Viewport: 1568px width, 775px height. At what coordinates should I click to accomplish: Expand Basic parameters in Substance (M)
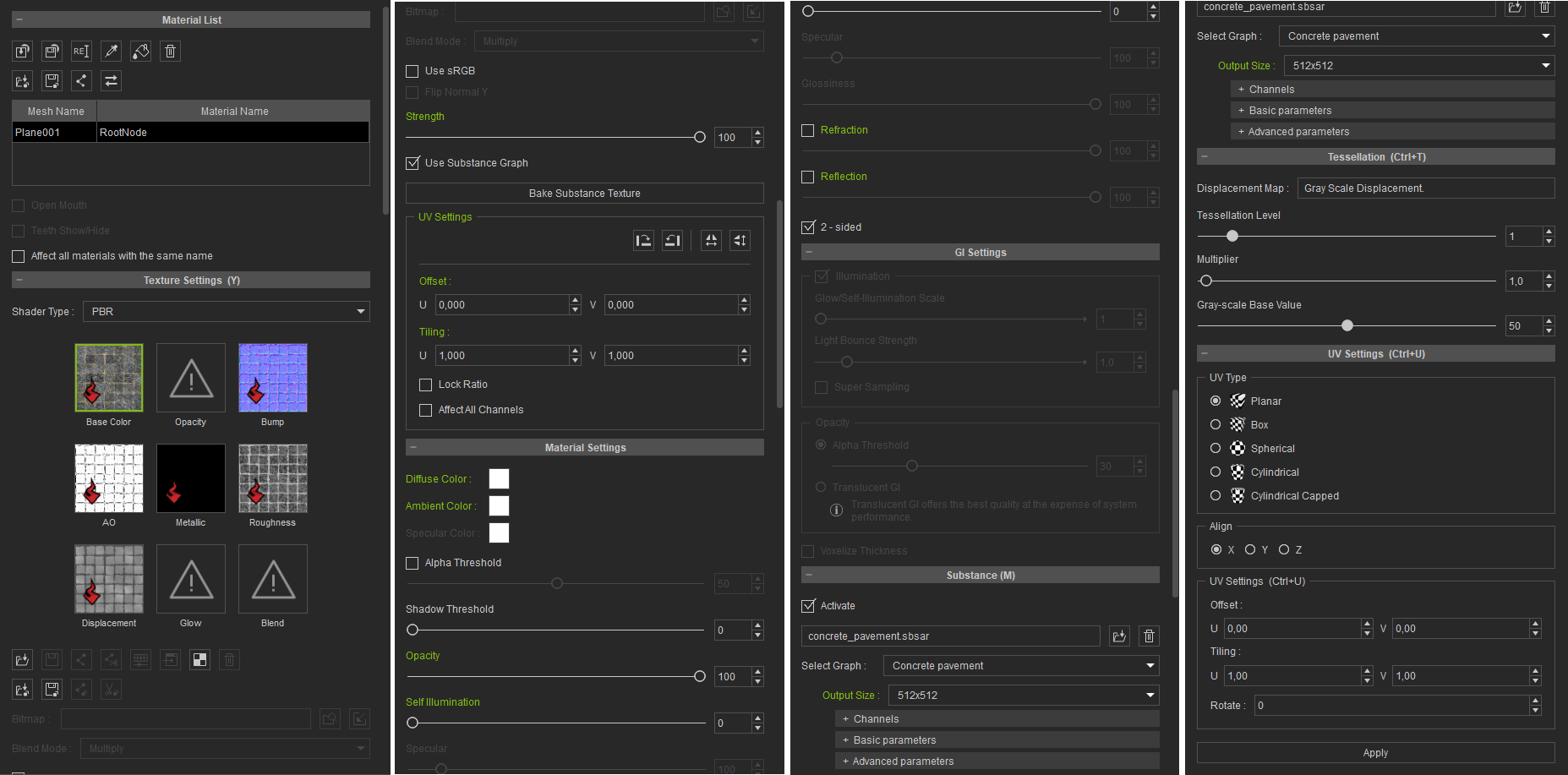(x=997, y=740)
